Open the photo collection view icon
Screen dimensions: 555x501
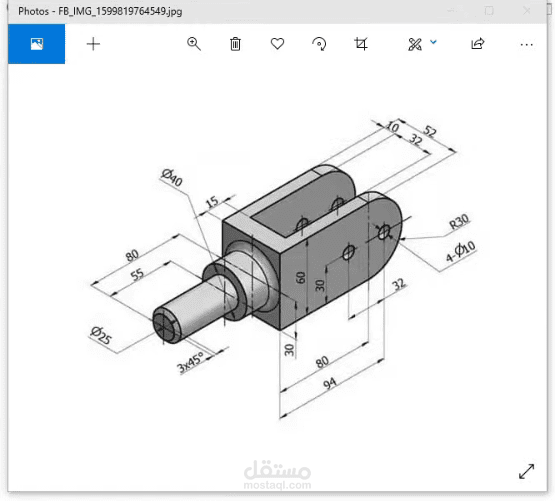[x=36, y=44]
